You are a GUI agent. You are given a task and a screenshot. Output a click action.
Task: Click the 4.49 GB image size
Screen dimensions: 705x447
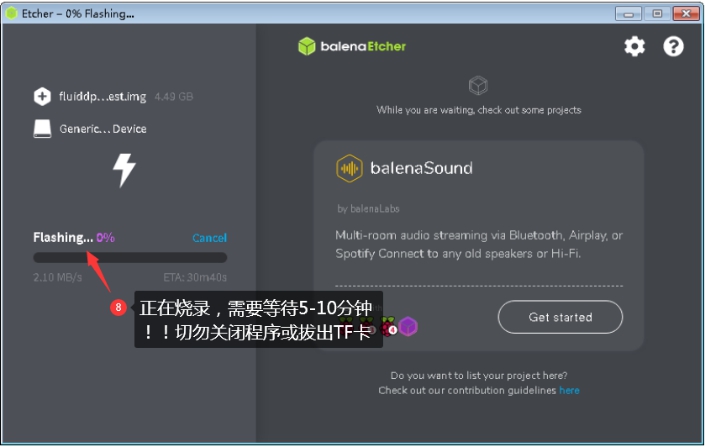click(x=174, y=97)
